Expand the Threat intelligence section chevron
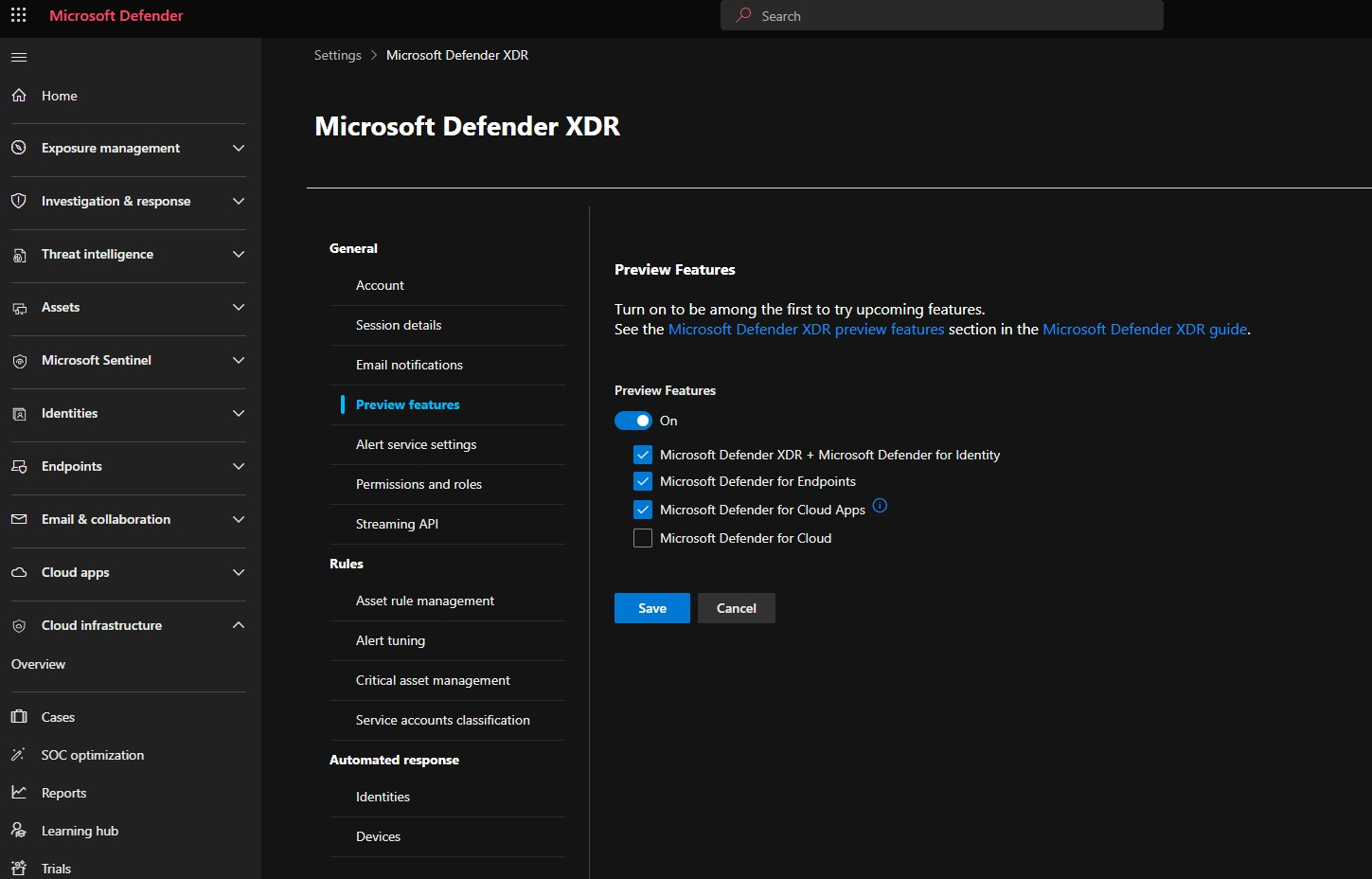Viewport: 1372px width, 879px height. click(x=239, y=254)
